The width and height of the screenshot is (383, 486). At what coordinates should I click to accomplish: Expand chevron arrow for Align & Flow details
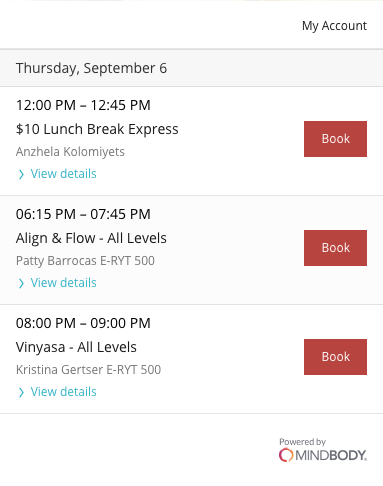(x=21, y=283)
